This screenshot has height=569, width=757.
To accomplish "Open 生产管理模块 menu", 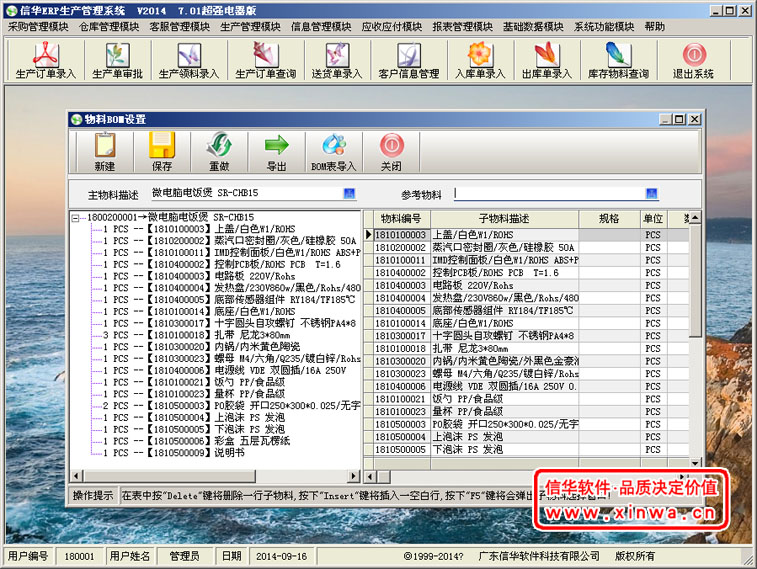I will [250, 27].
